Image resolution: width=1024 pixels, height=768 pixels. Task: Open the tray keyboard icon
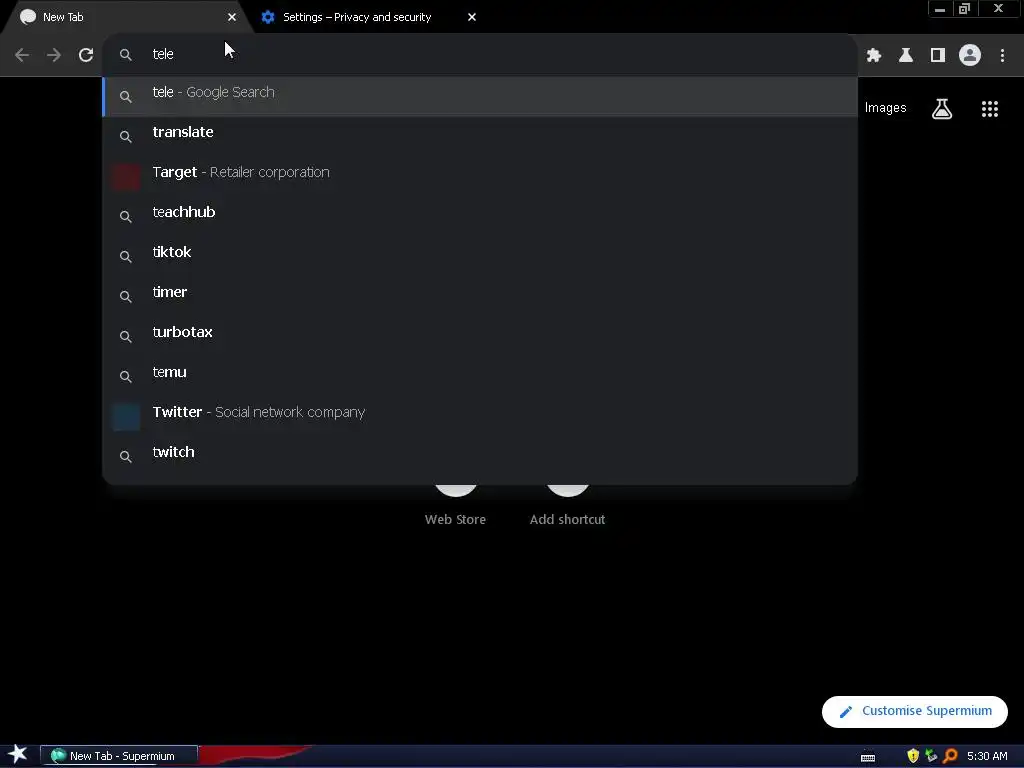867,757
